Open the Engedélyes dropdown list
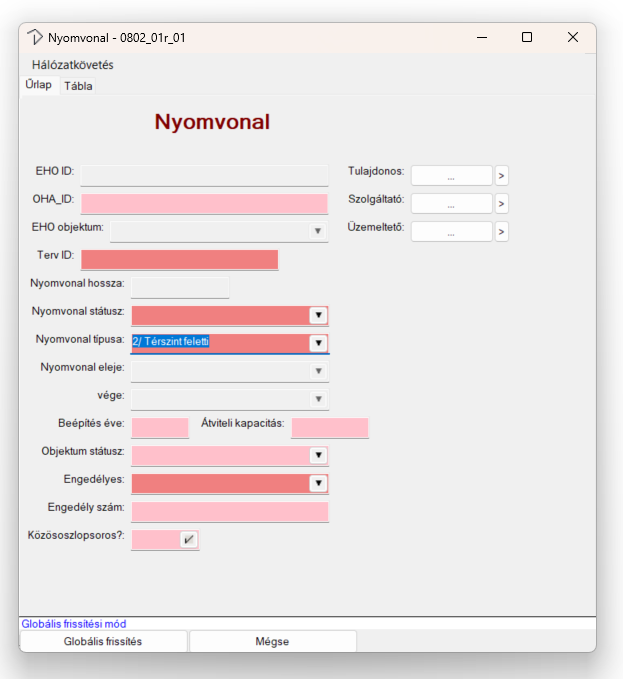Screen dimensions: 623x679 [318, 484]
